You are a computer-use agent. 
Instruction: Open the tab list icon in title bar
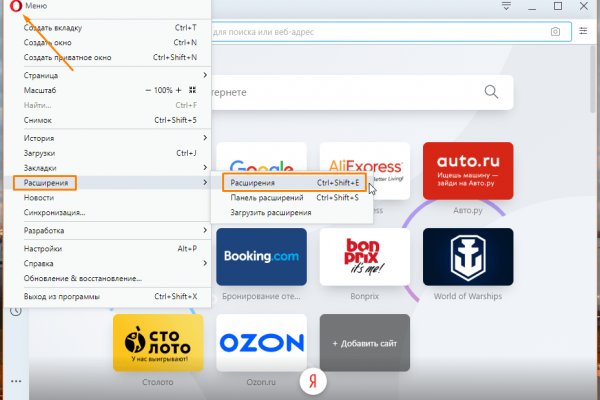point(506,7)
